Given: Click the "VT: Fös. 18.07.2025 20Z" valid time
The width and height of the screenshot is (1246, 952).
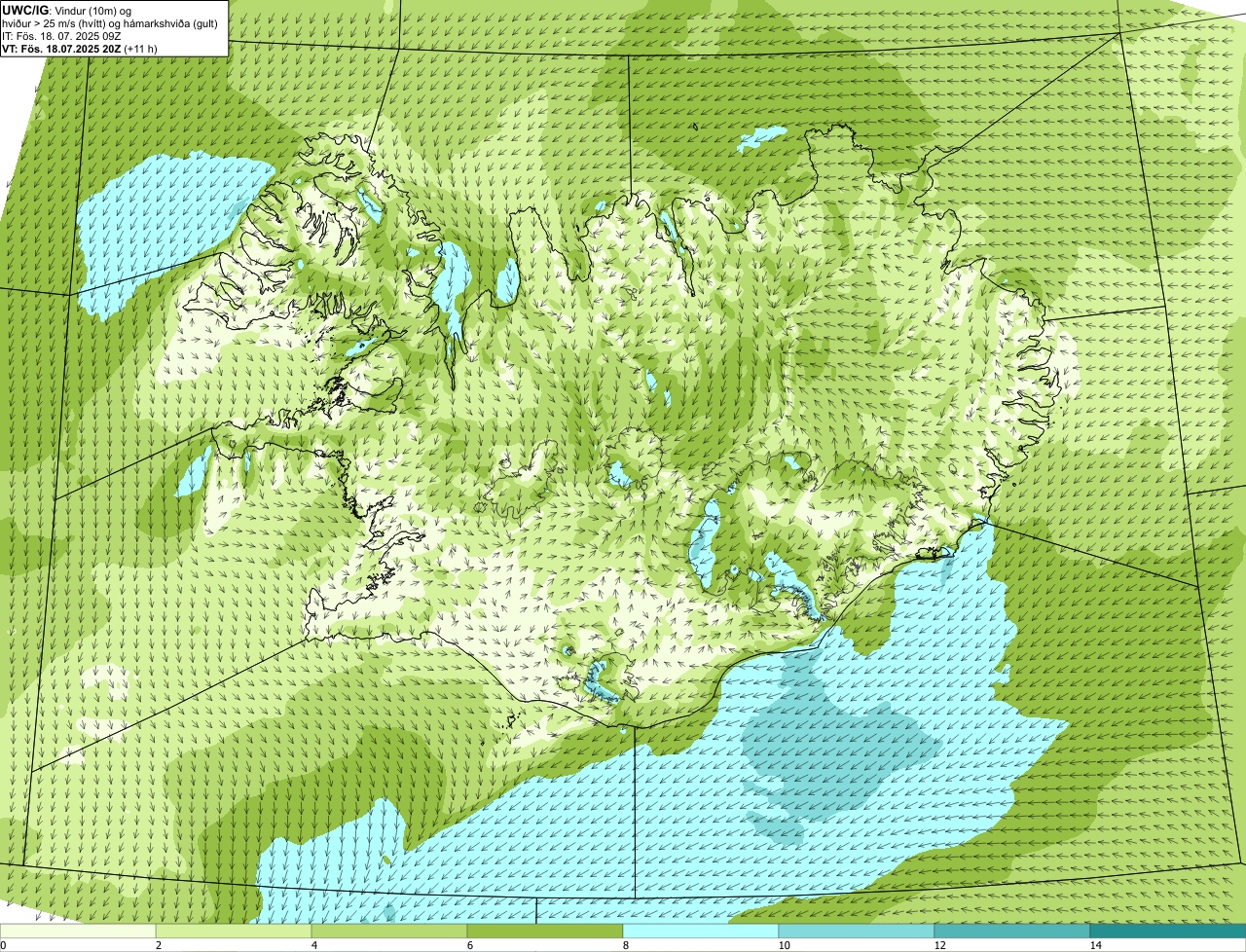Looking at the screenshot, I should click(x=62, y=48).
